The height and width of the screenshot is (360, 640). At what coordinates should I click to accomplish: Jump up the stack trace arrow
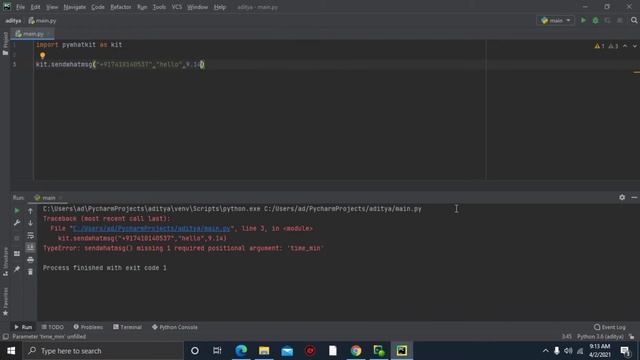(30, 211)
